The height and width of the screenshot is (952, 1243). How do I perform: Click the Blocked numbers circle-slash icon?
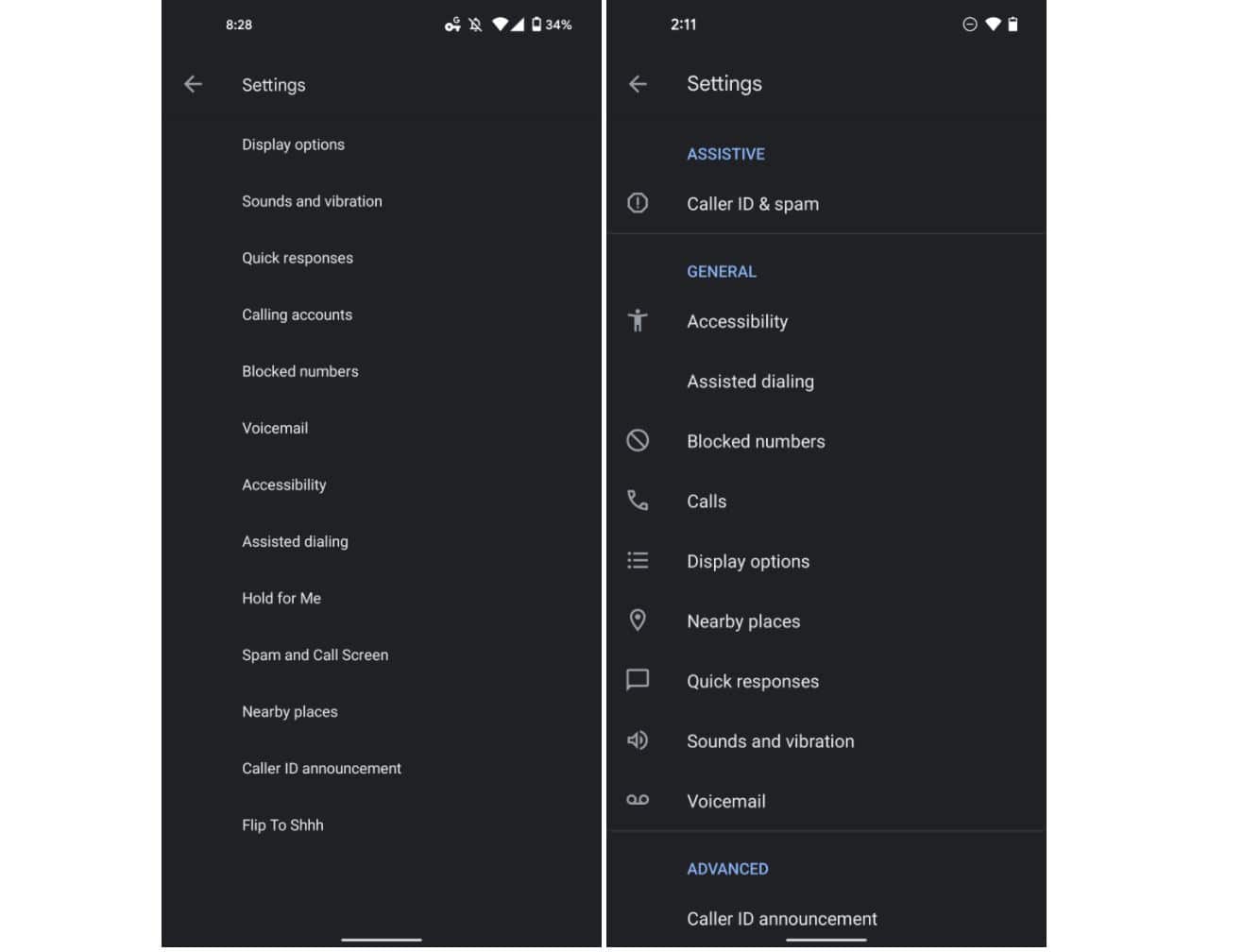638,441
